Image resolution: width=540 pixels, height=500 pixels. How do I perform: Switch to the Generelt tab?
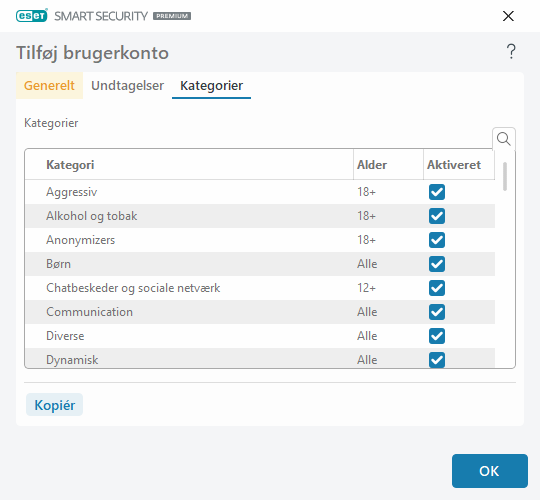49,85
